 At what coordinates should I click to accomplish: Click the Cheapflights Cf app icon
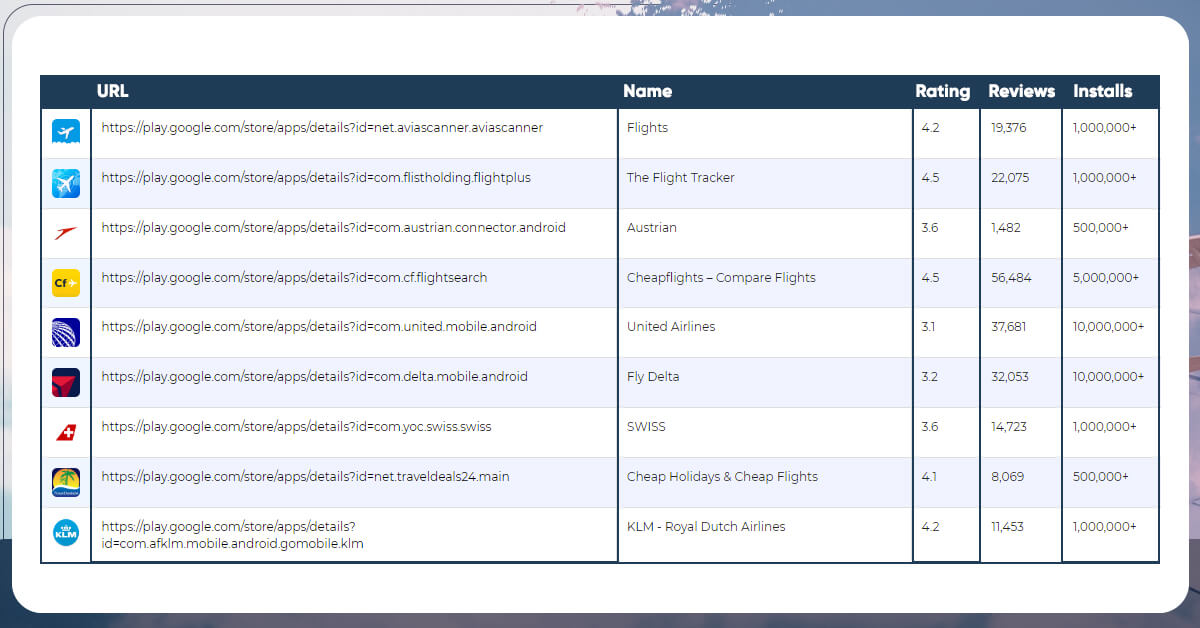point(66,283)
